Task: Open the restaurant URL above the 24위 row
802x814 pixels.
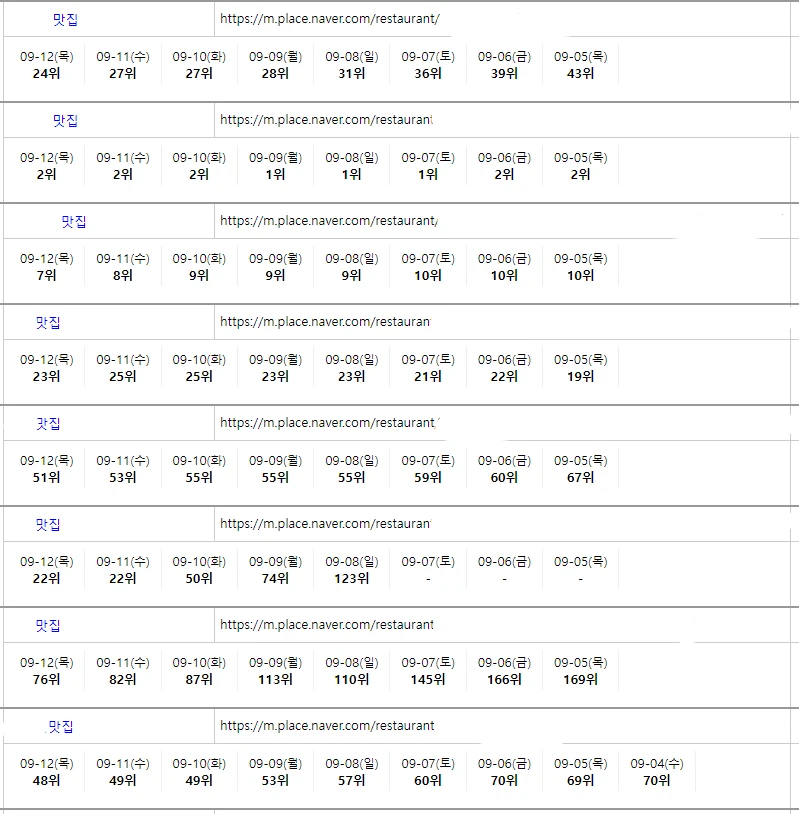Action: [x=329, y=19]
